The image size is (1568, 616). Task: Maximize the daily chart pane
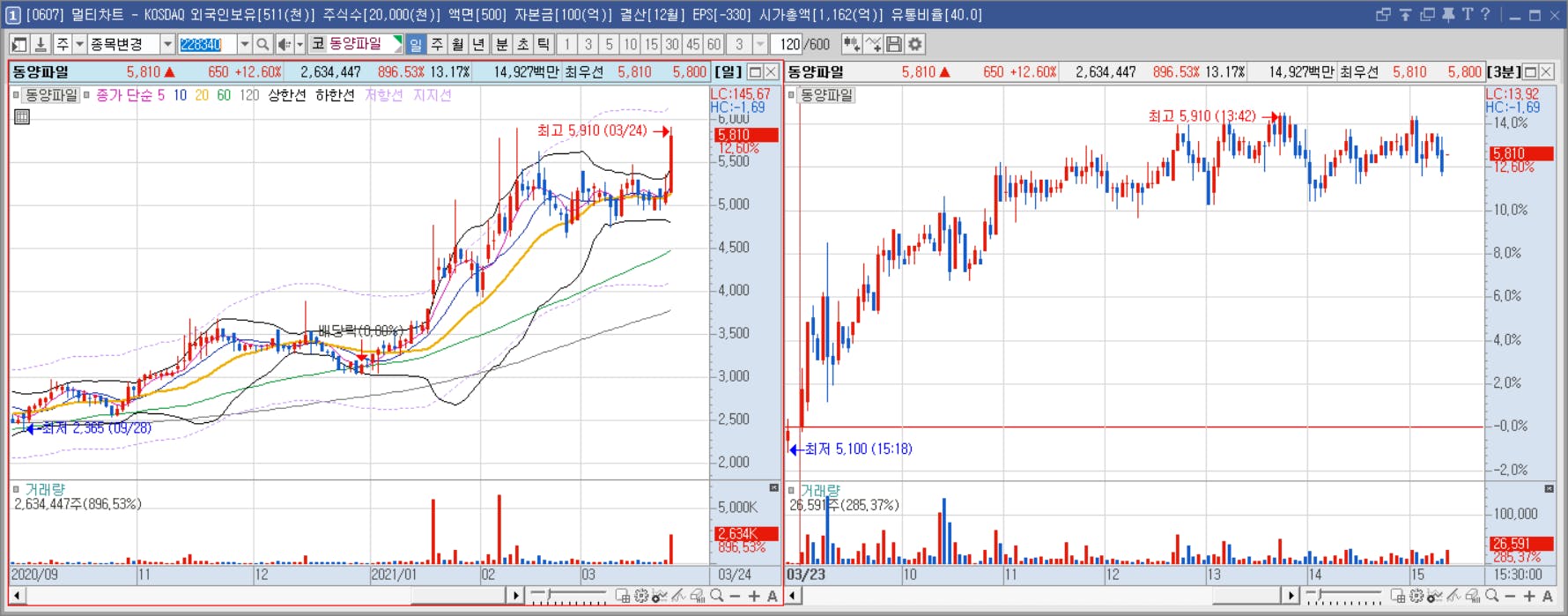[x=755, y=72]
